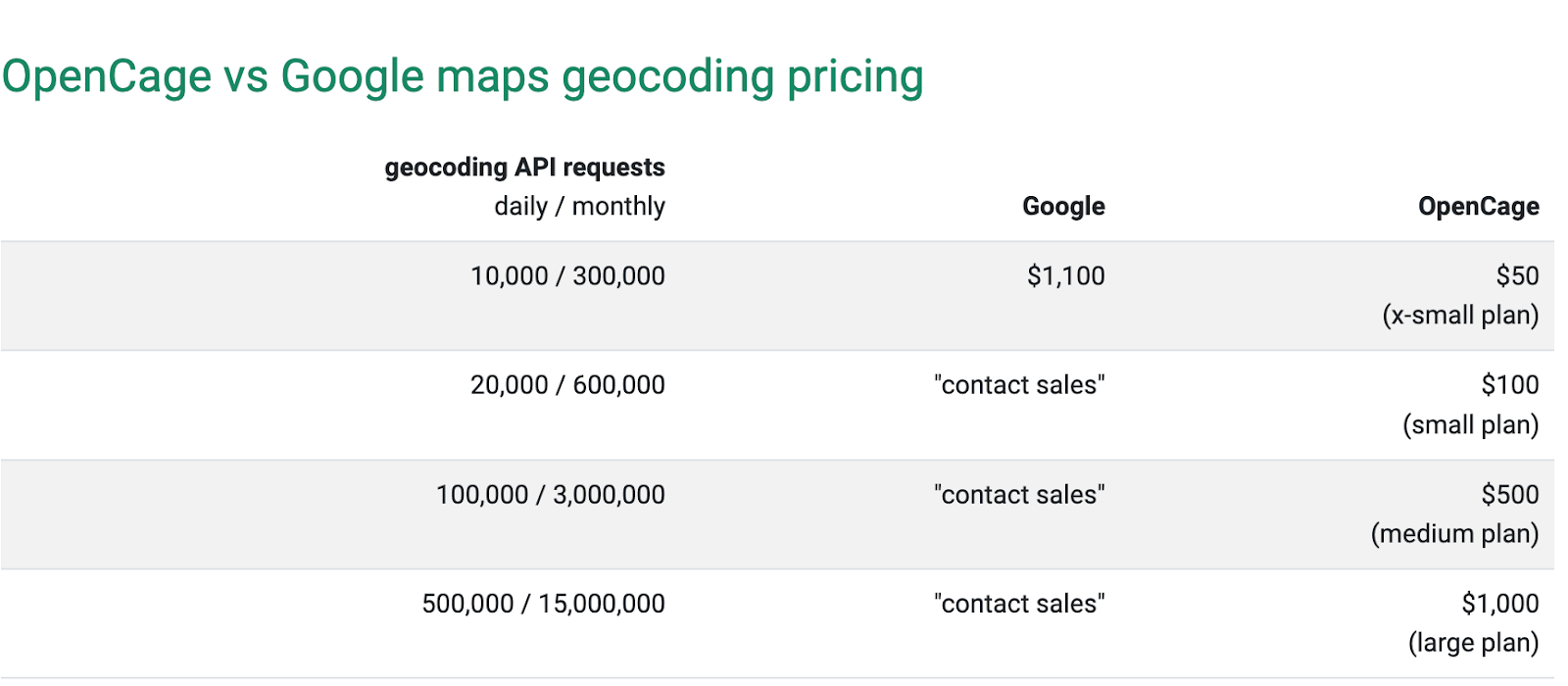Click the $50 OpenCage price
1568x686 pixels.
1517,275
